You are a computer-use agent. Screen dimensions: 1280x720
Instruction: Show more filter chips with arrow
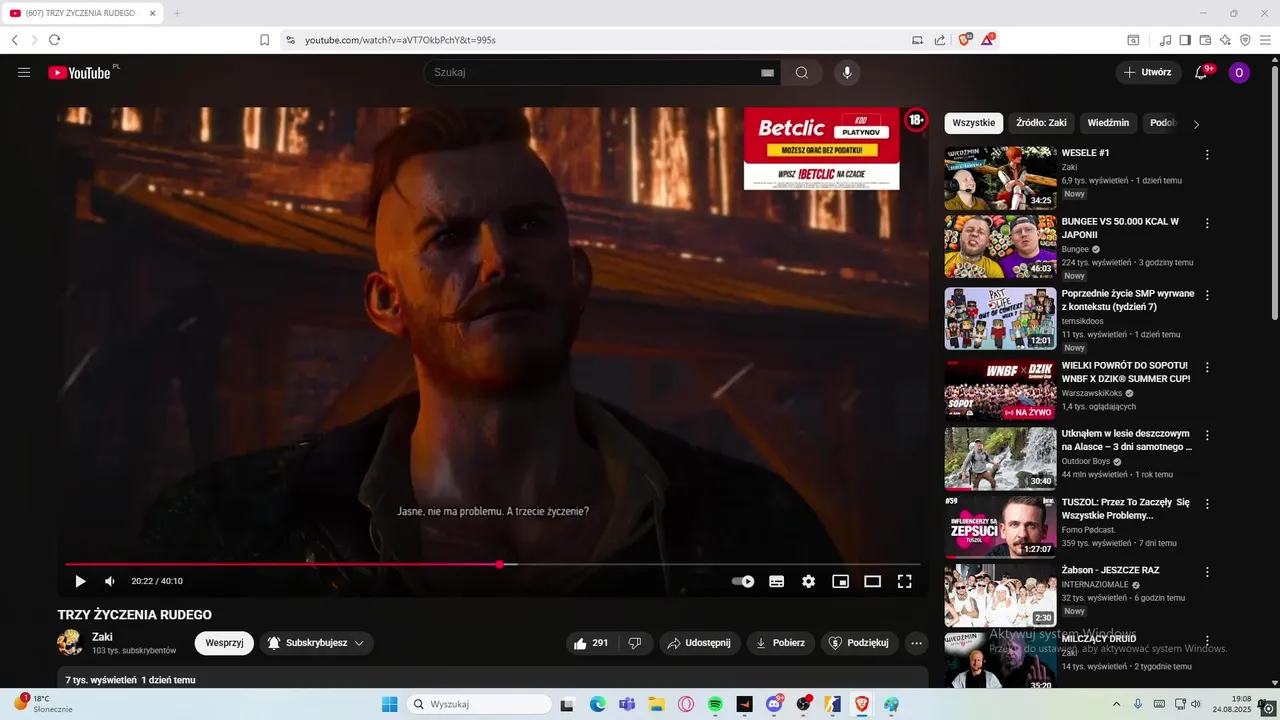pos(1196,124)
